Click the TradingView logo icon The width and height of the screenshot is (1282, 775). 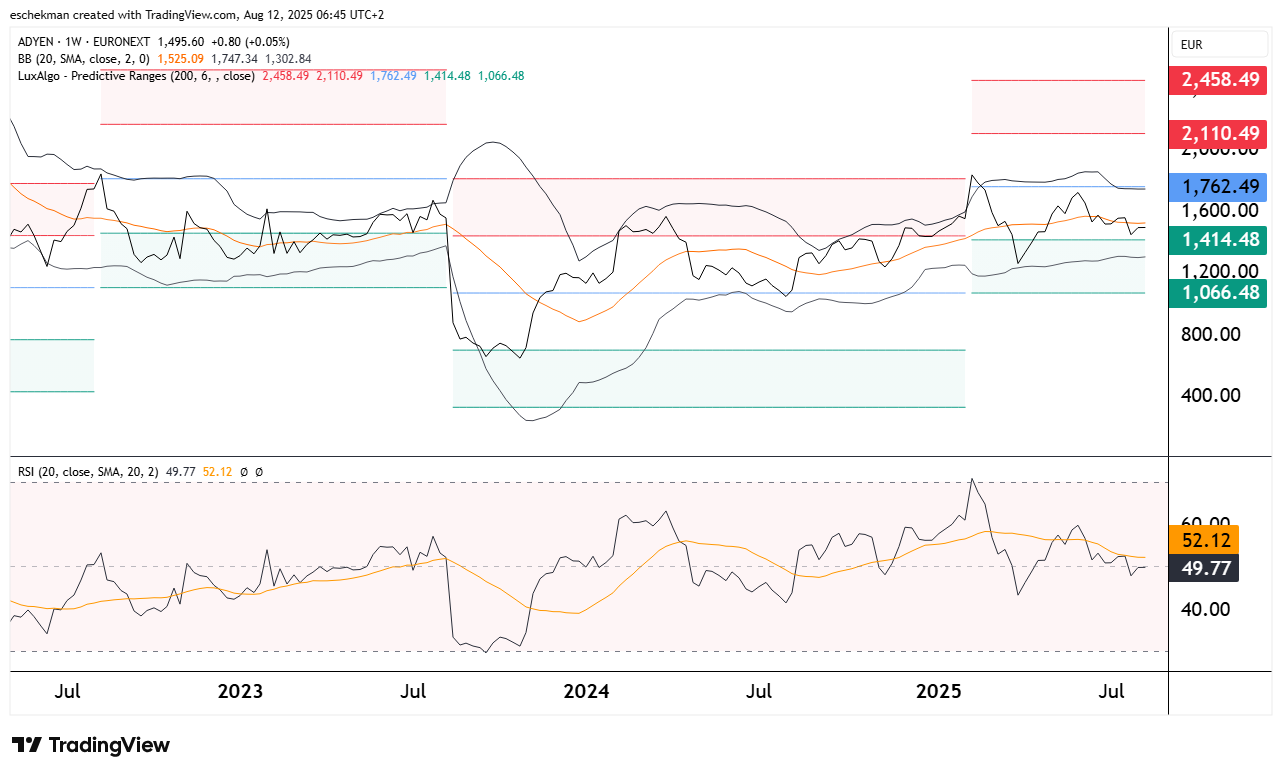pyautogui.click(x=26, y=745)
